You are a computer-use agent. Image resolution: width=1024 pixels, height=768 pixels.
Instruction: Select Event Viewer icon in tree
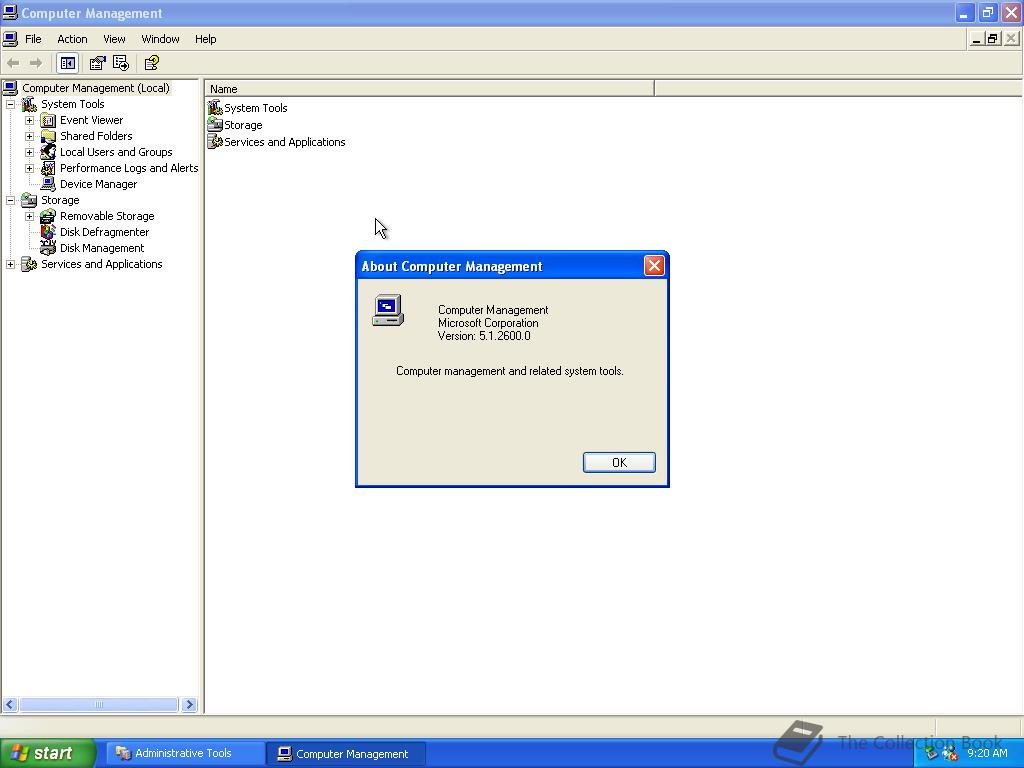point(48,120)
